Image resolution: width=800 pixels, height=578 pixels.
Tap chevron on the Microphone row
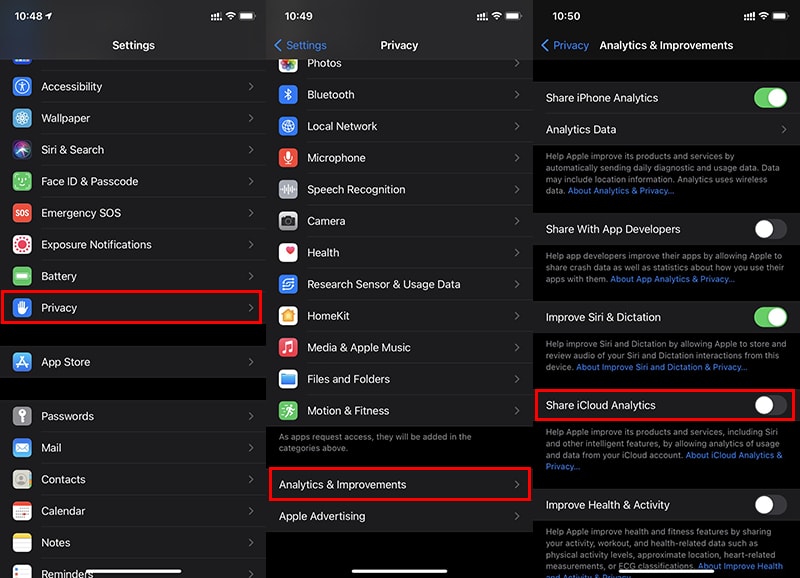point(517,158)
